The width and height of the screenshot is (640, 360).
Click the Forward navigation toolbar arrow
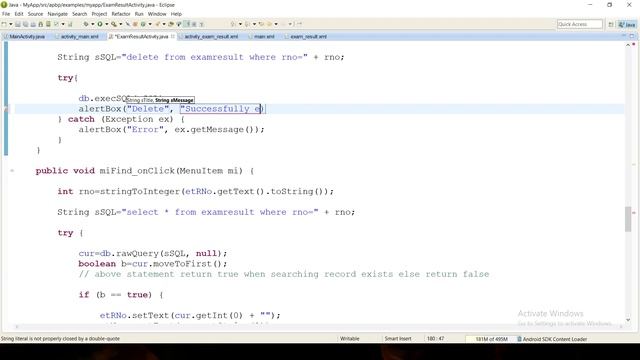click(x=283, y=24)
